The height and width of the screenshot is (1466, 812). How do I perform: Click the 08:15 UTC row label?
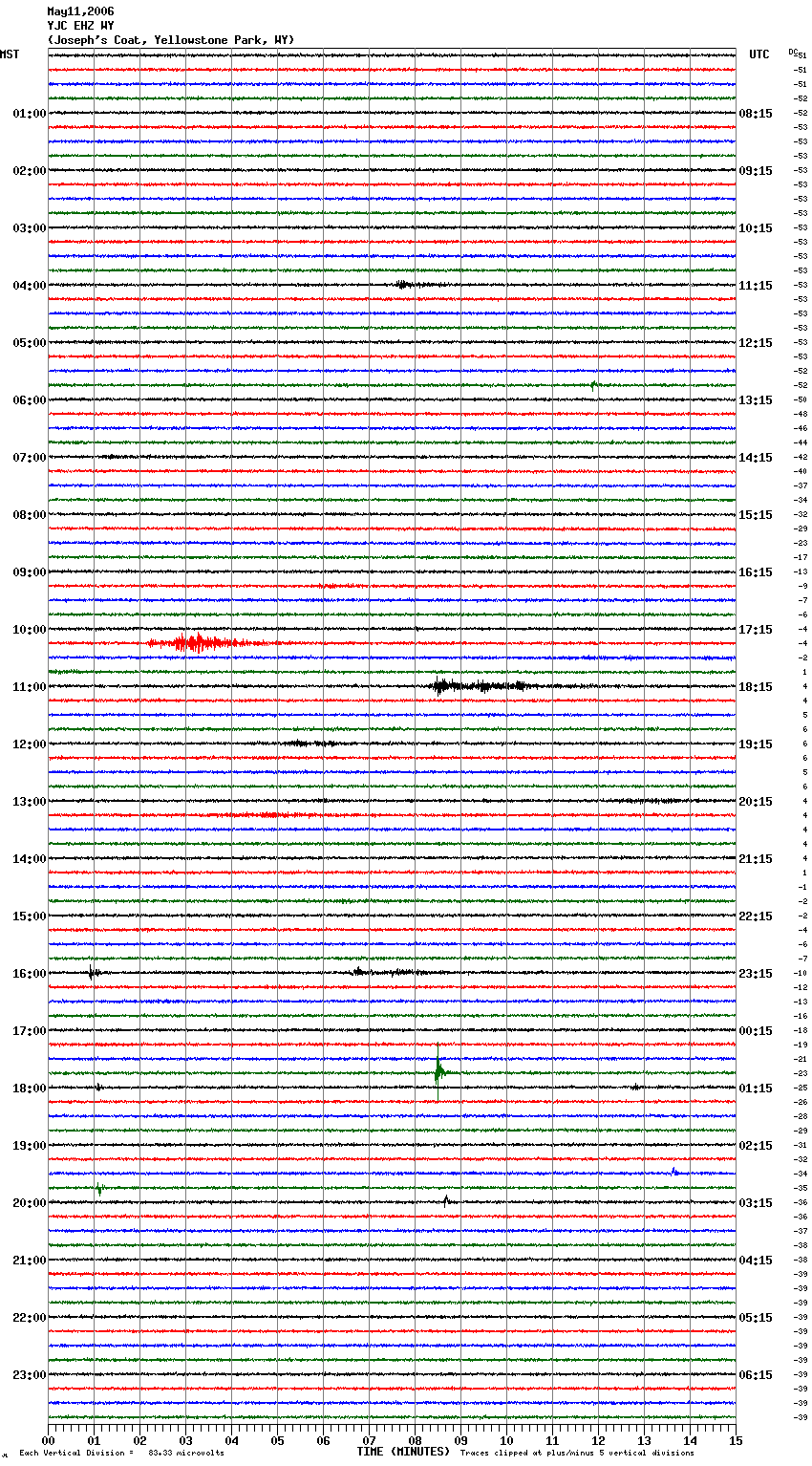pyautogui.click(x=756, y=114)
